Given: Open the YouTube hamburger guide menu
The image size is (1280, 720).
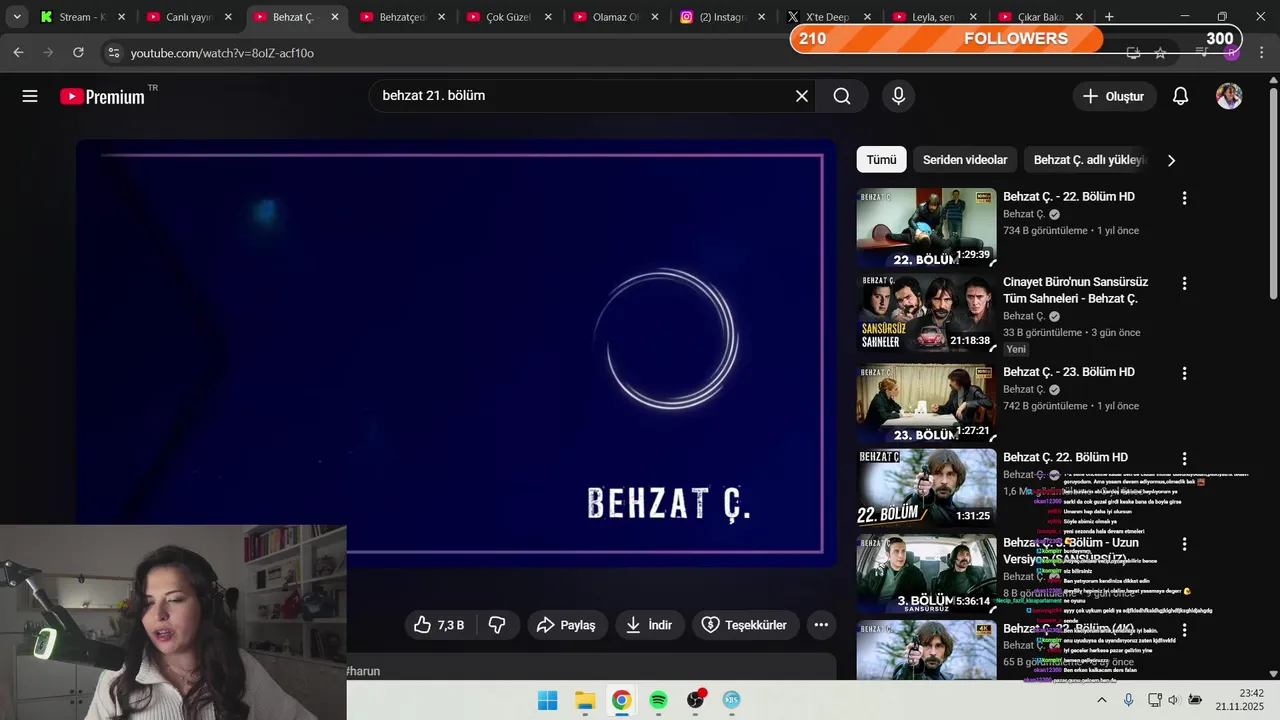Looking at the screenshot, I should (x=30, y=96).
